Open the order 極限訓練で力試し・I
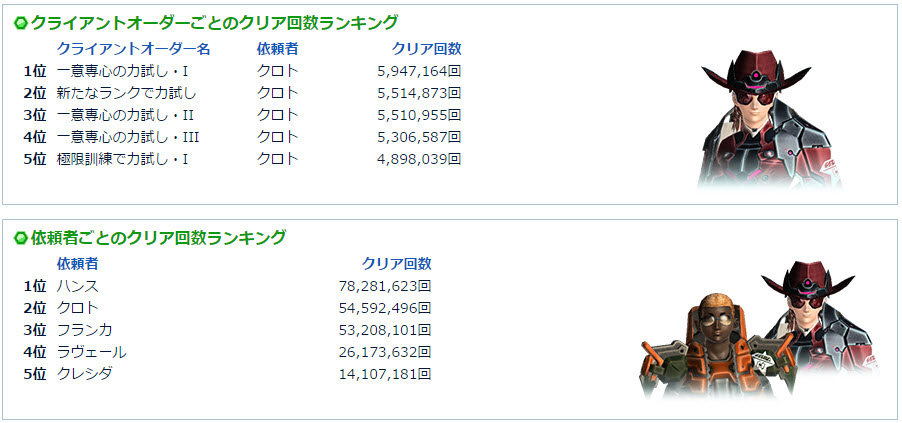Image resolution: width=902 pixels, height=423 pixels. [123, 159]
